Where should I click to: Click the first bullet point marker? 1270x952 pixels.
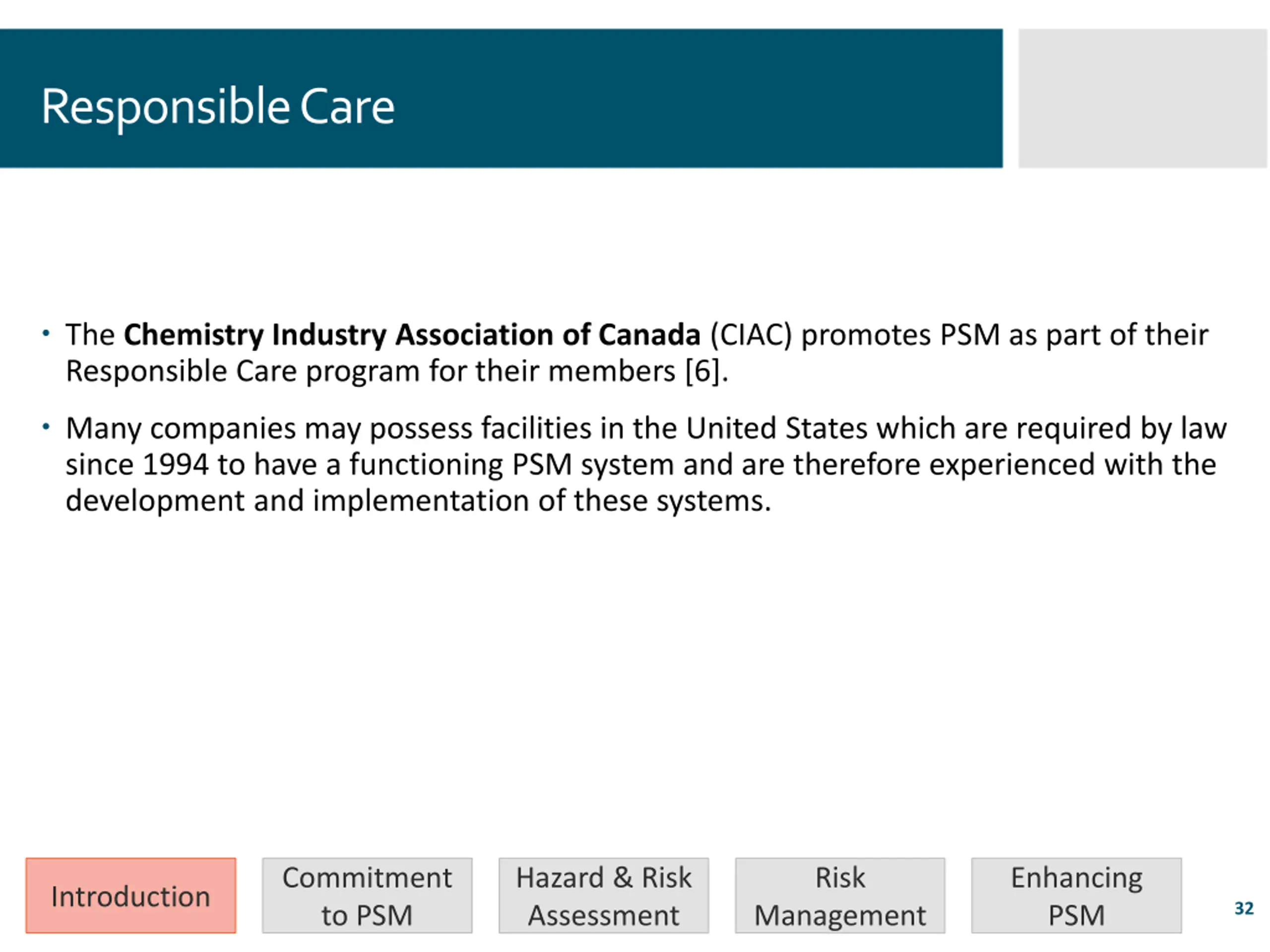[x=46, y=333]
